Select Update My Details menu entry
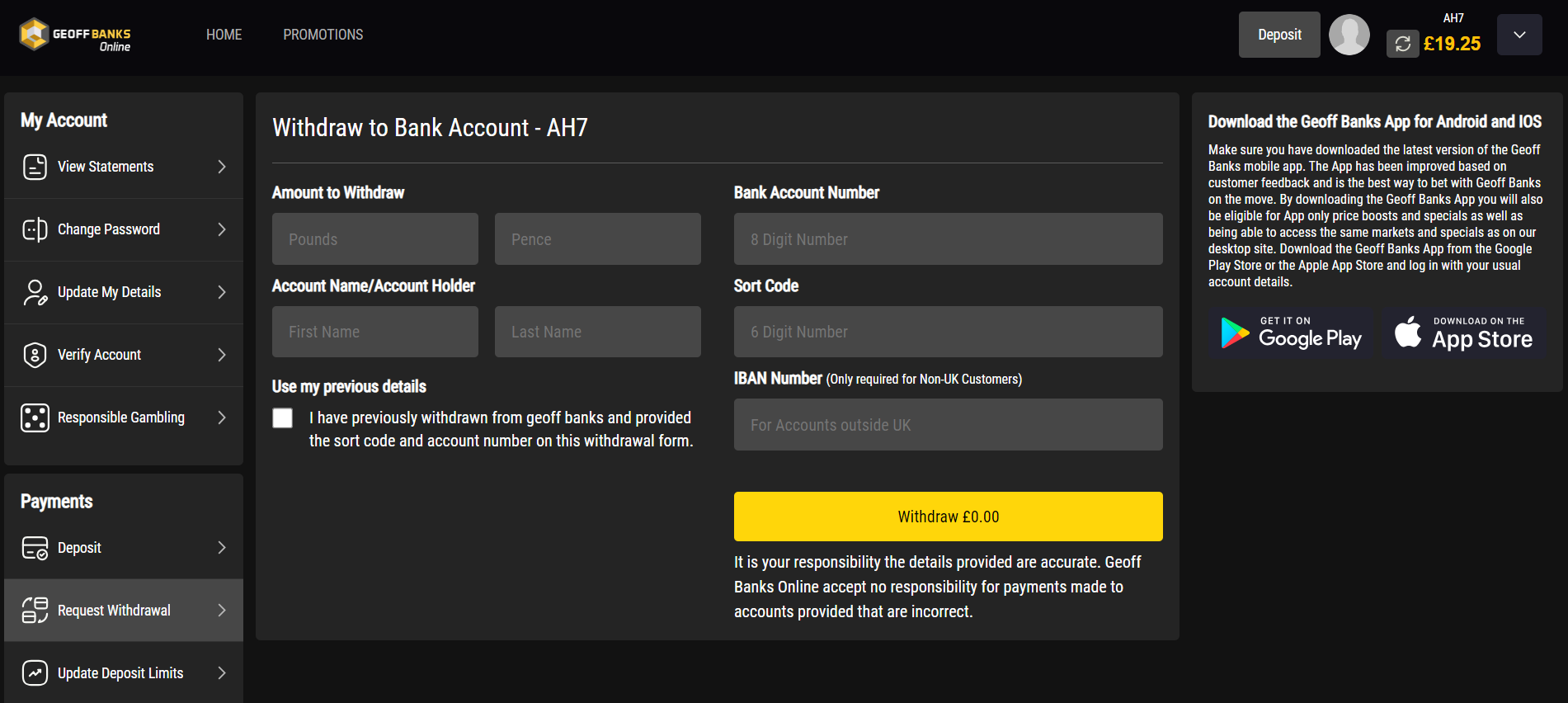The image size is (1568, 703). click(124, 292)
